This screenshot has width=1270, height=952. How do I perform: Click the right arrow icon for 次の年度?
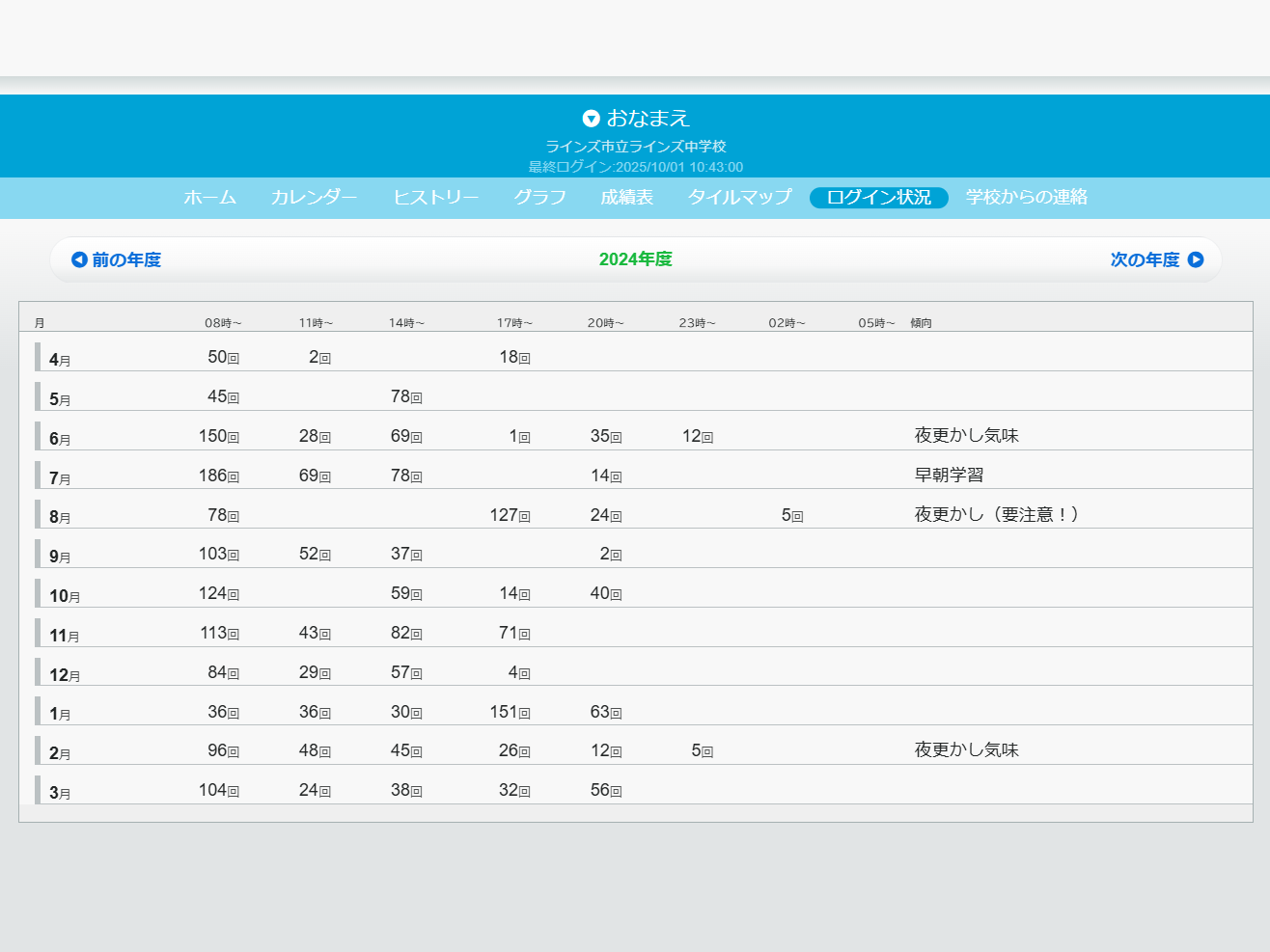(1196, 259)
